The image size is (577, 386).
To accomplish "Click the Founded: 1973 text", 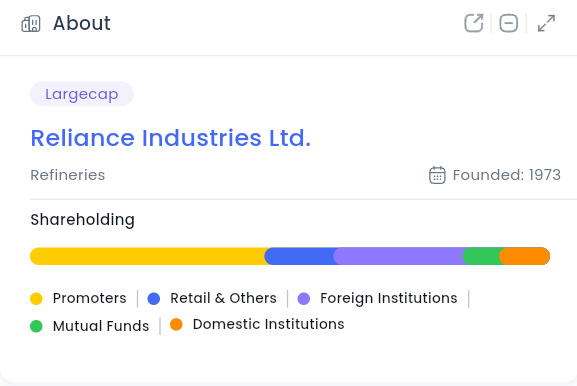I will [x=507, y=175].
